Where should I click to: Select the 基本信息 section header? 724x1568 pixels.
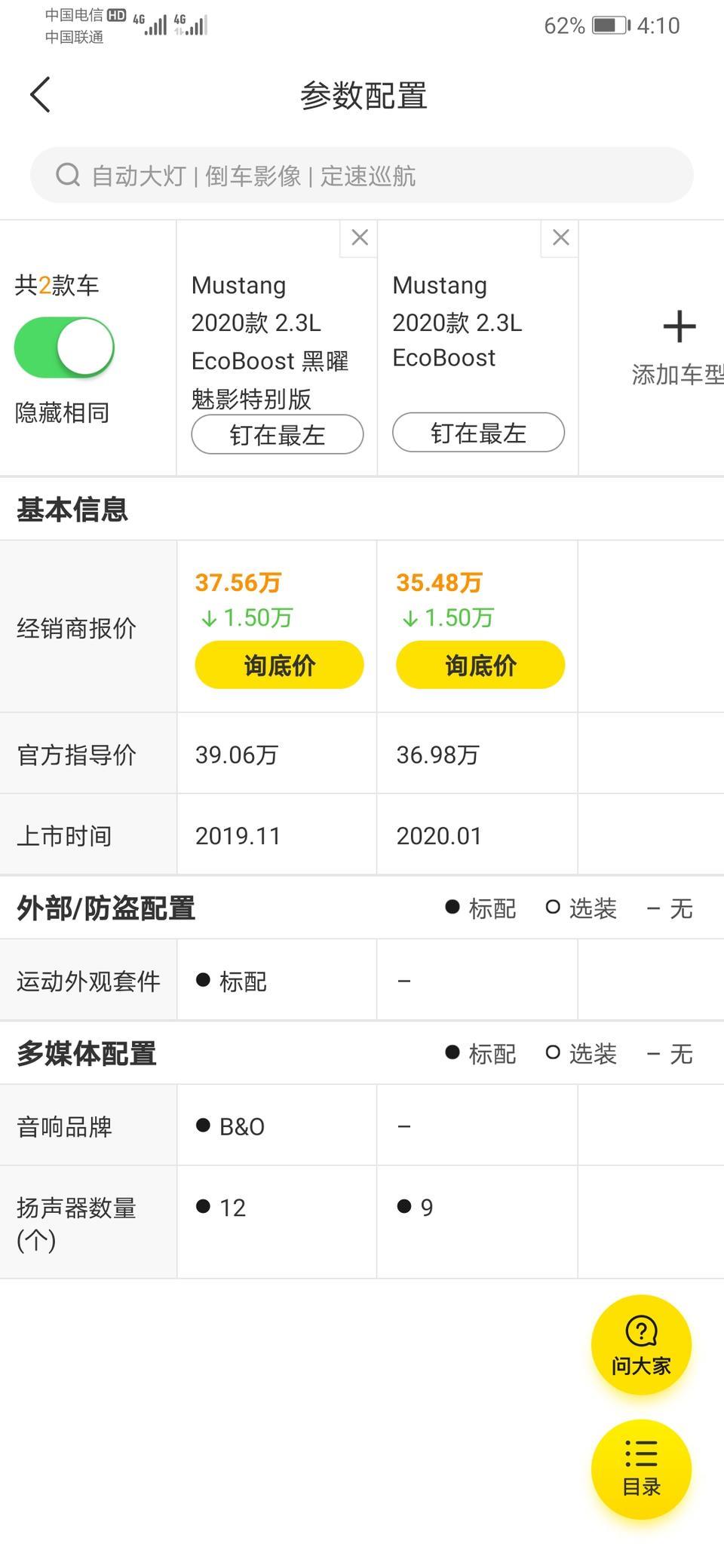tap(72, 510)
